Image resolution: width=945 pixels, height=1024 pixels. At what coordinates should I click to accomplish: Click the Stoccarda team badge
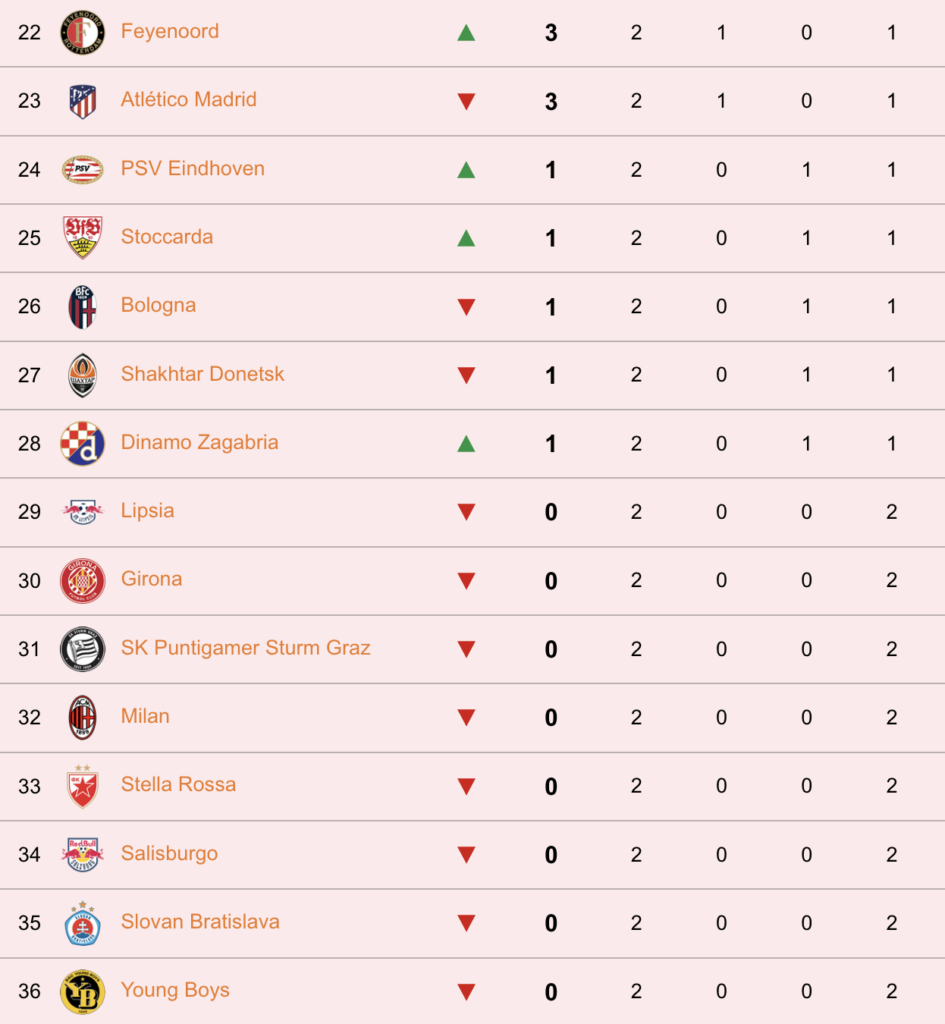coord(82,238)
